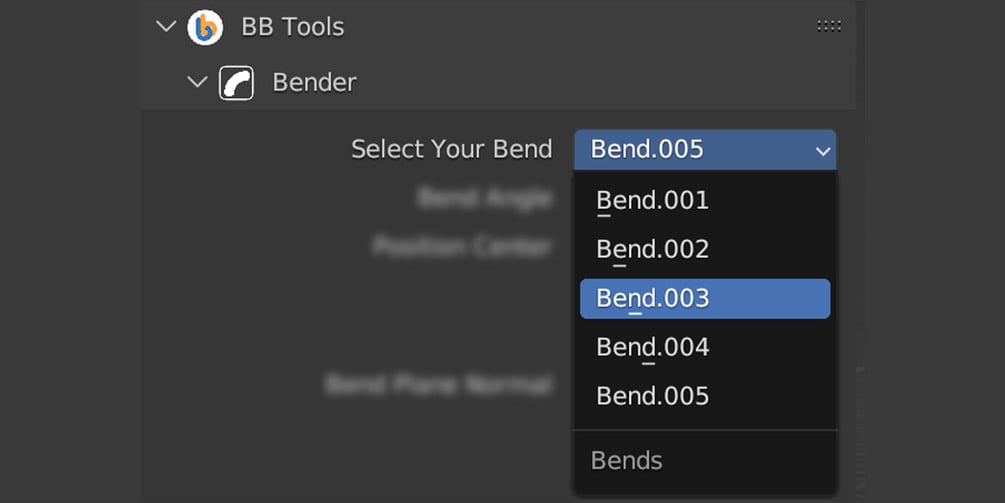Click the Bender pipe bend icon

coord(237,82)
